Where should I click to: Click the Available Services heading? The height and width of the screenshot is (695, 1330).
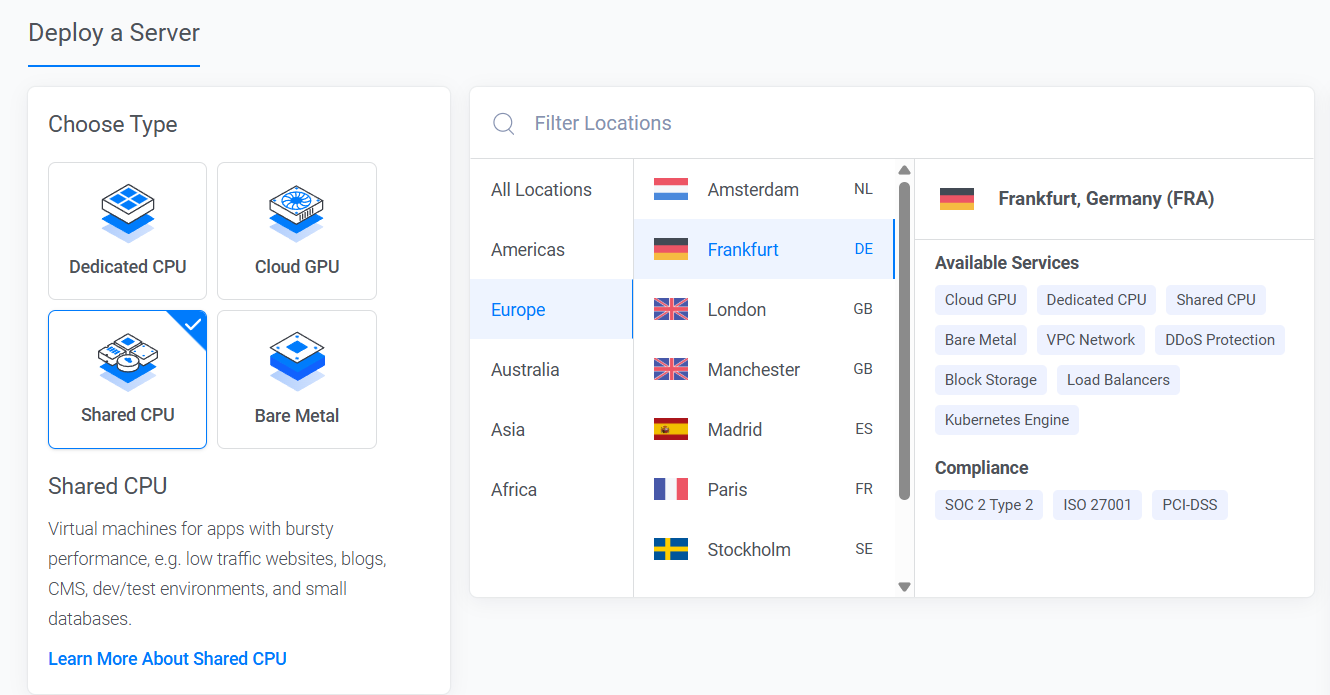pos(1007,263)
